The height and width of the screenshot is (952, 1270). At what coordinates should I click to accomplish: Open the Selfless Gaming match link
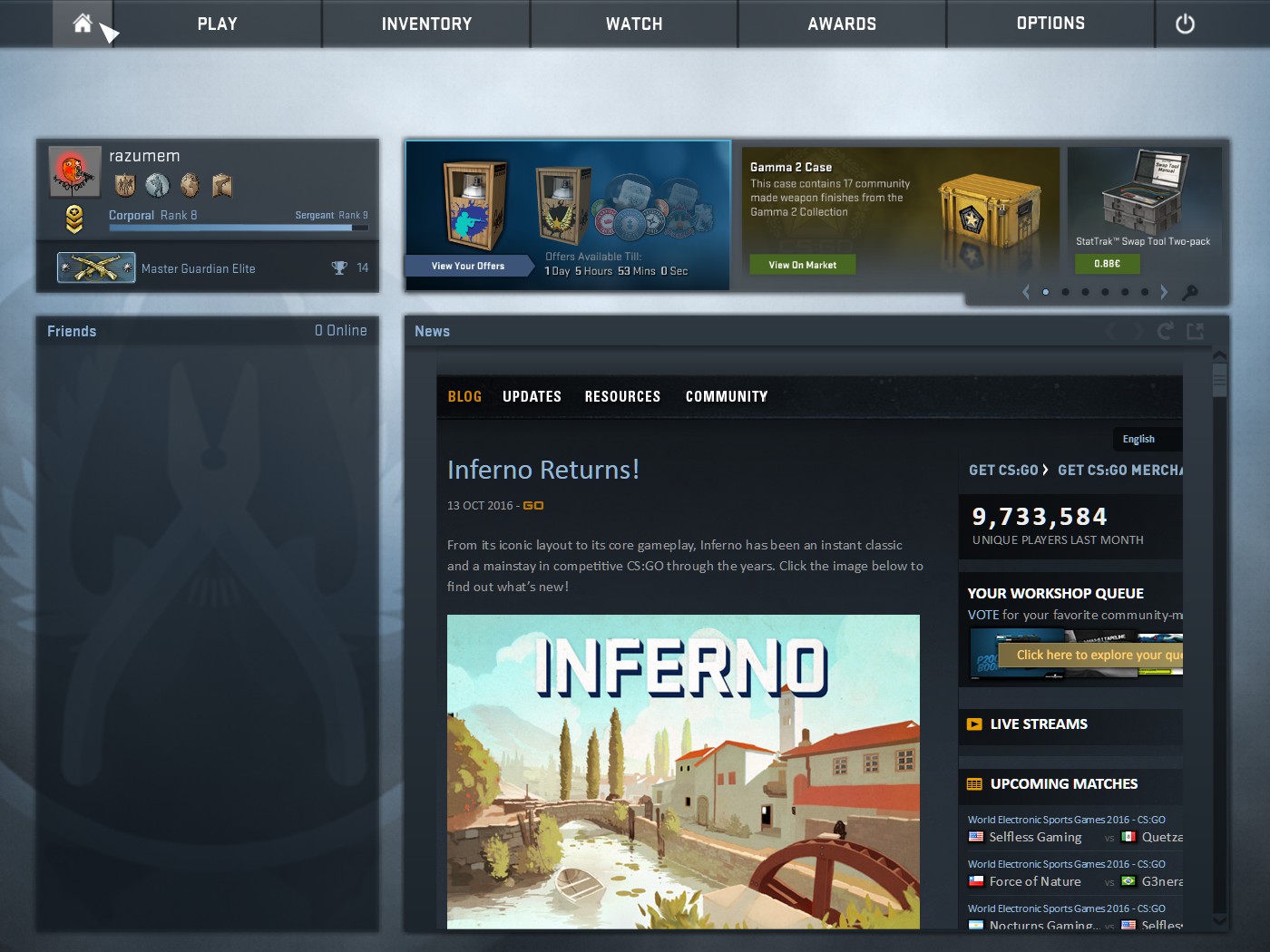[x=1035, y=837]
